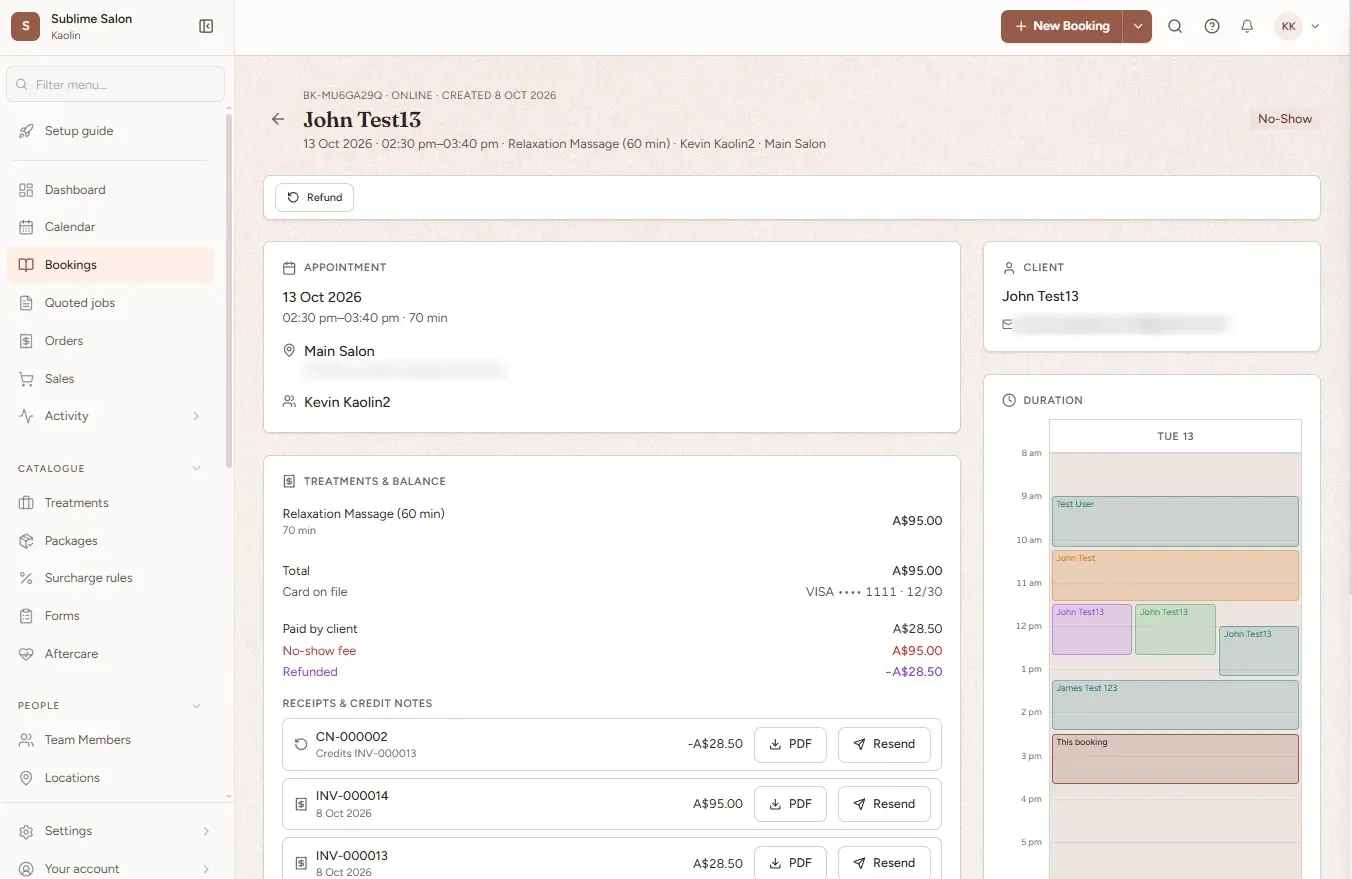Select the Test User calendar block
This screenshot has width=1352, height=879.
point(1175,521)
